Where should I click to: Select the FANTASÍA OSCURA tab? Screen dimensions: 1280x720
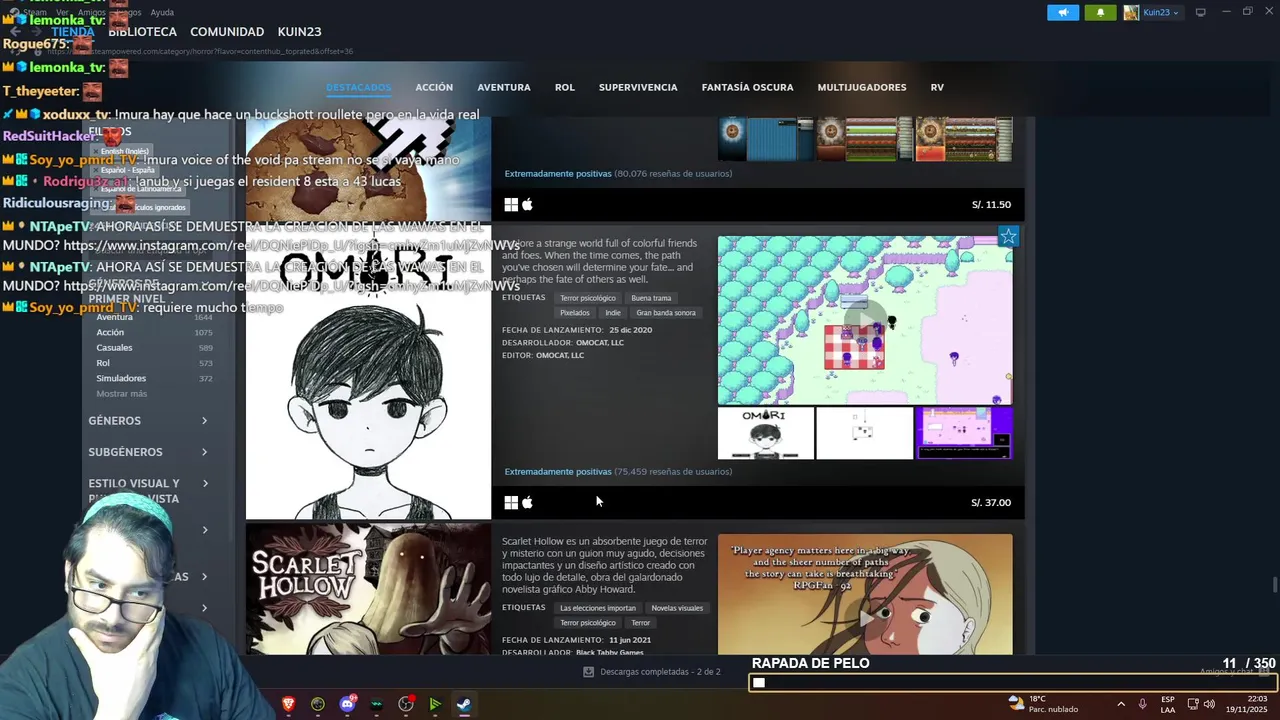747,87
